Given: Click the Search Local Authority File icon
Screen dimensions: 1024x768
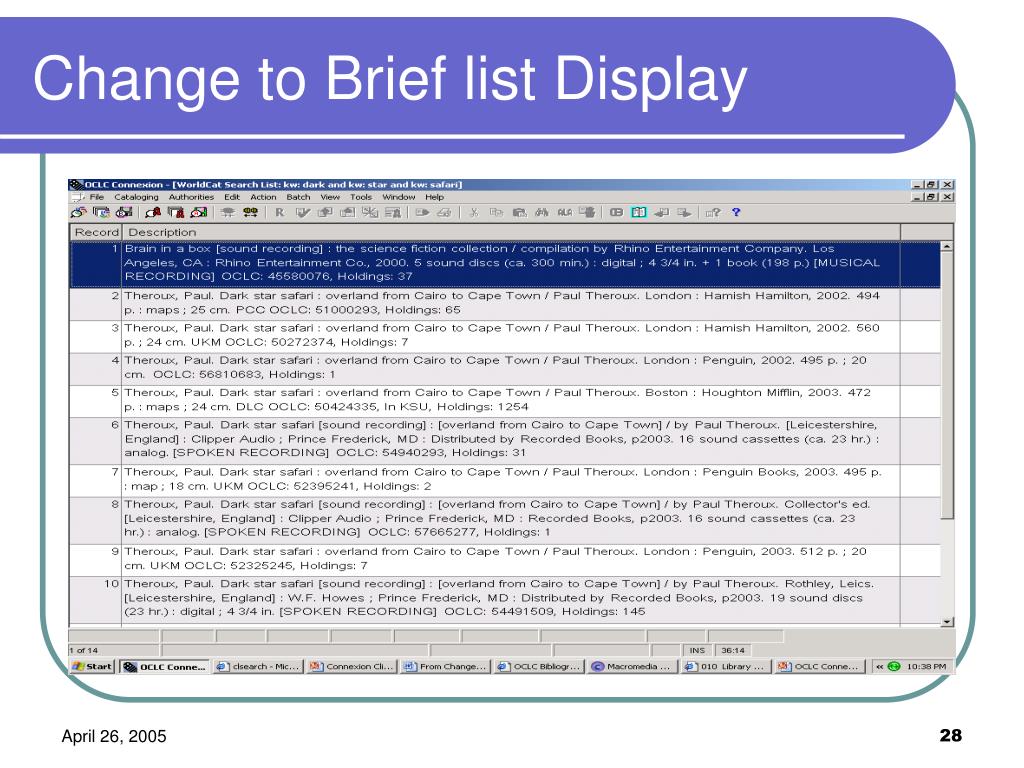Looking at the screenshot, I should [x=199, y=212].
